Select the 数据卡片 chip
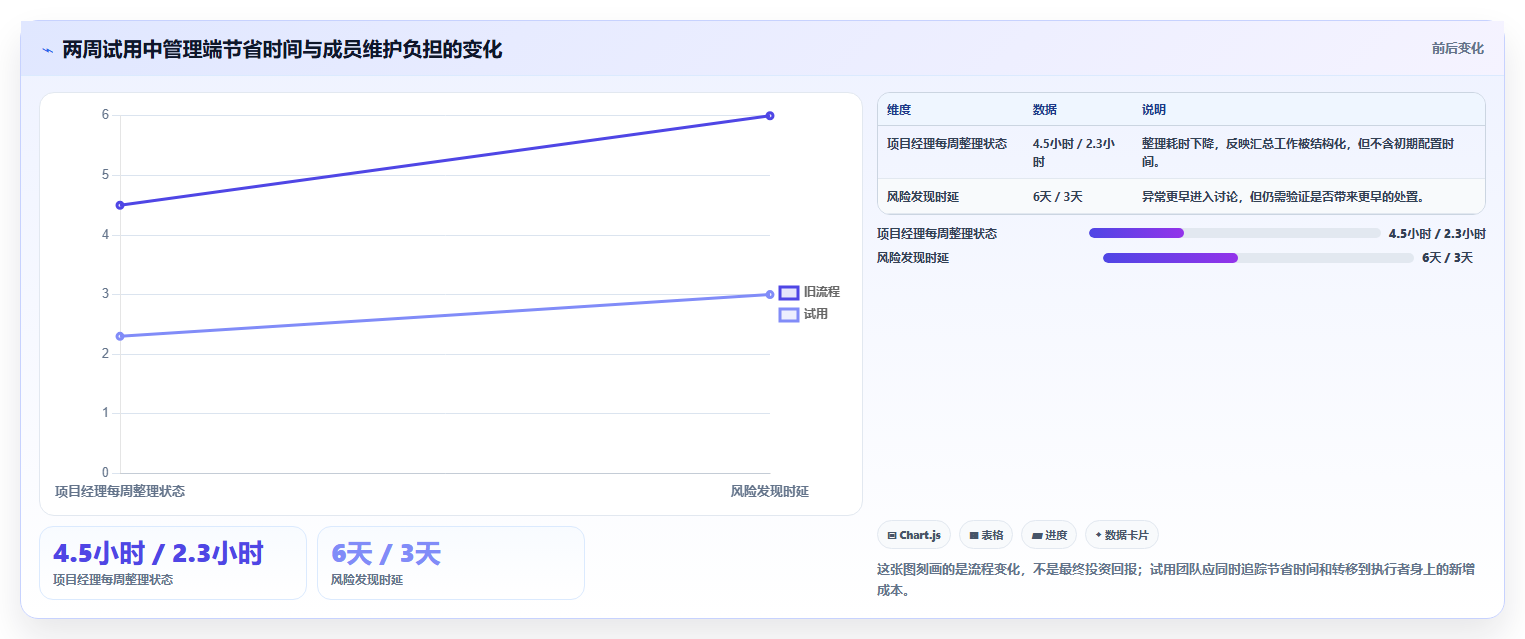Image resolution: width=1525 pixels, height=639 pixels. click(1122, 535)
